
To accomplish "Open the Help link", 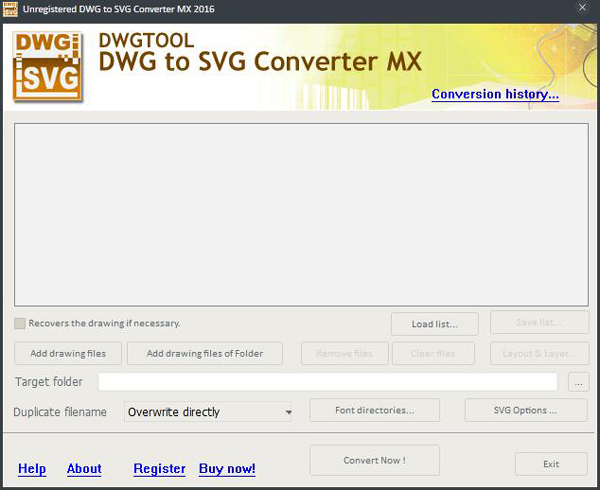I will click(x=32, y=469).
